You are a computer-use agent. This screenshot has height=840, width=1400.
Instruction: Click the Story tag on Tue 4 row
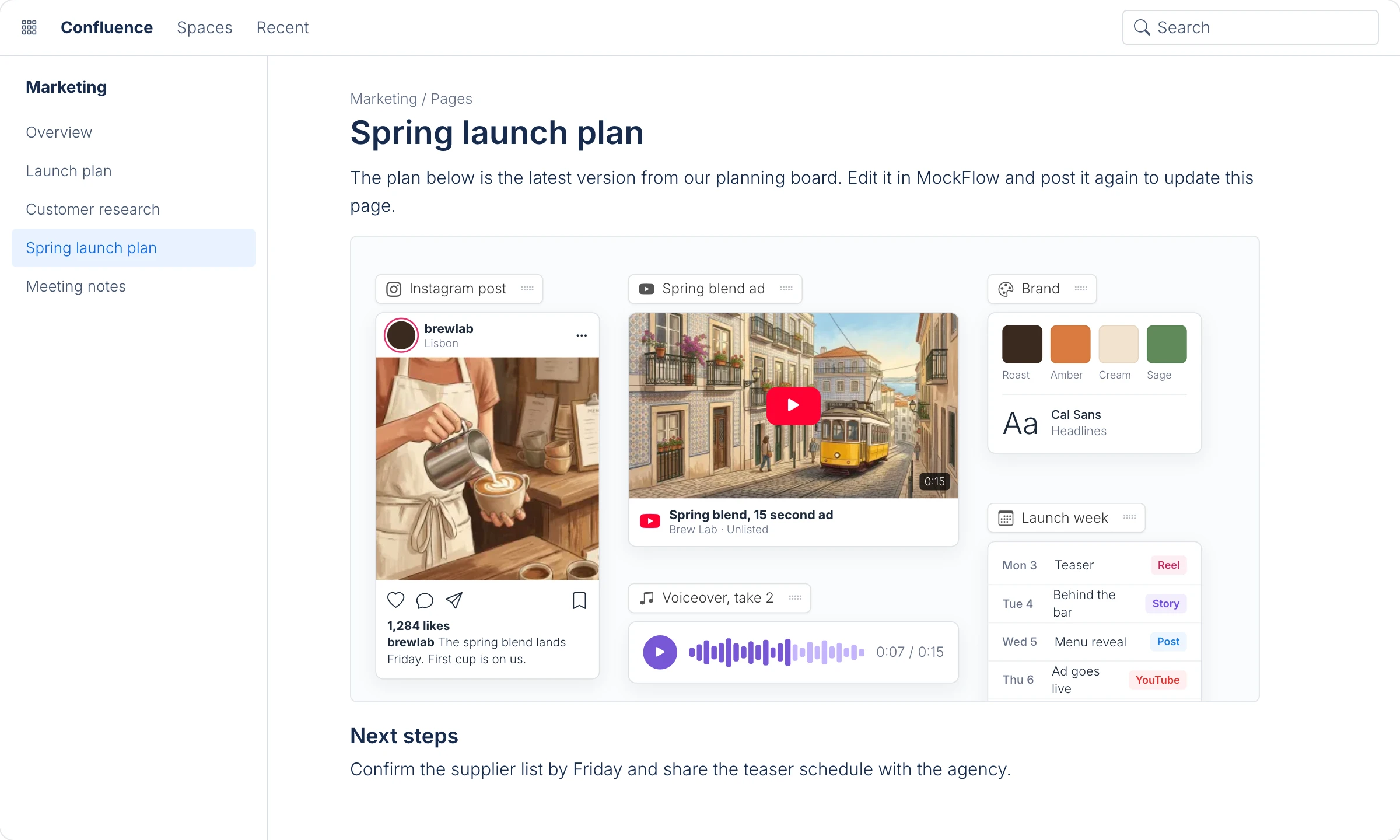point(1165,604)
